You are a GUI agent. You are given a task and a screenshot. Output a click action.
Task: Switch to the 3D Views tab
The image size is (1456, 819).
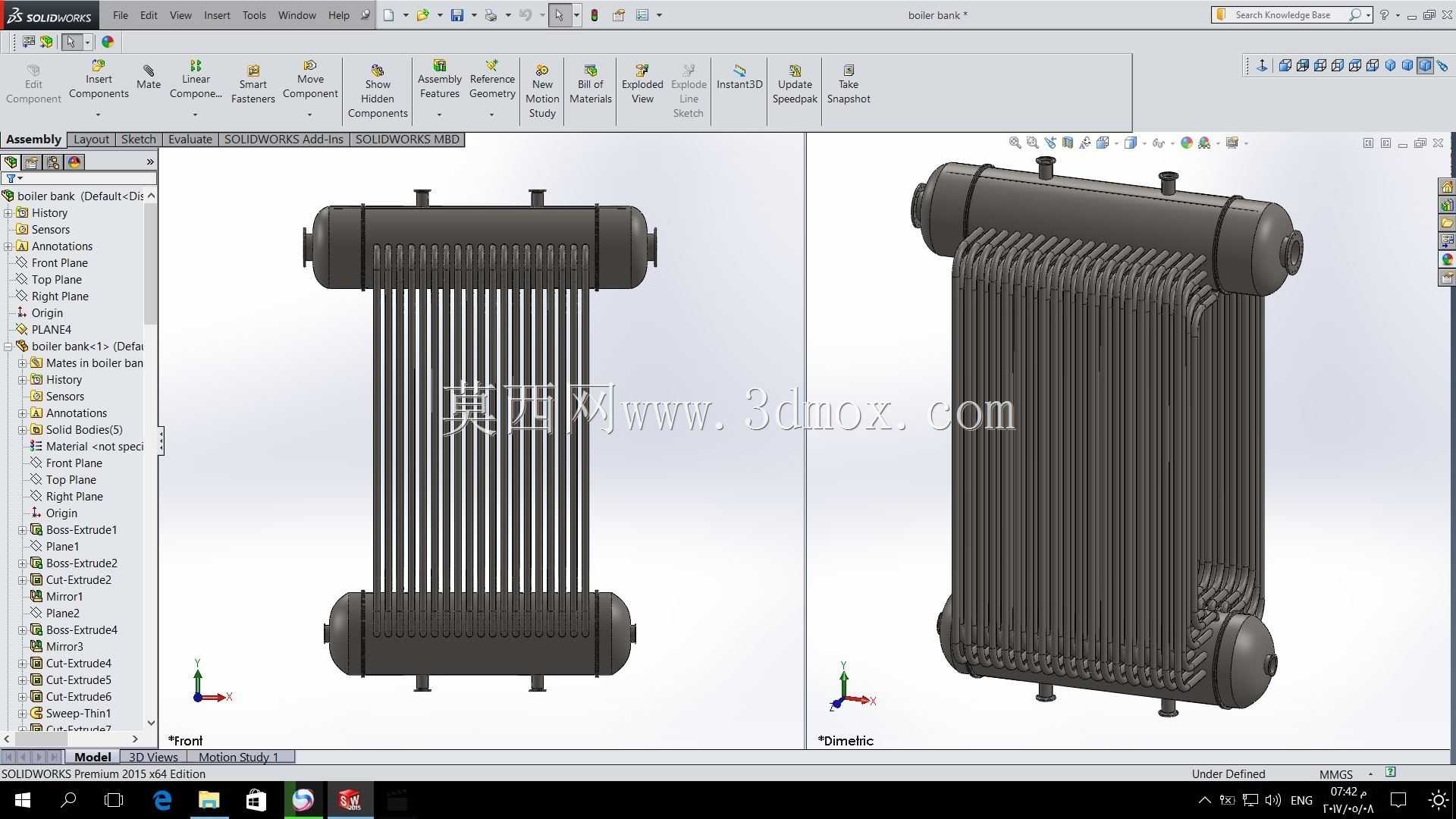tap(153, 757)
